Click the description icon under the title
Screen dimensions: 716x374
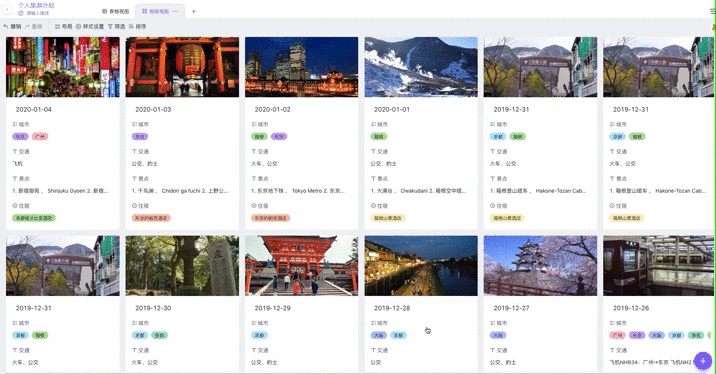21,13
